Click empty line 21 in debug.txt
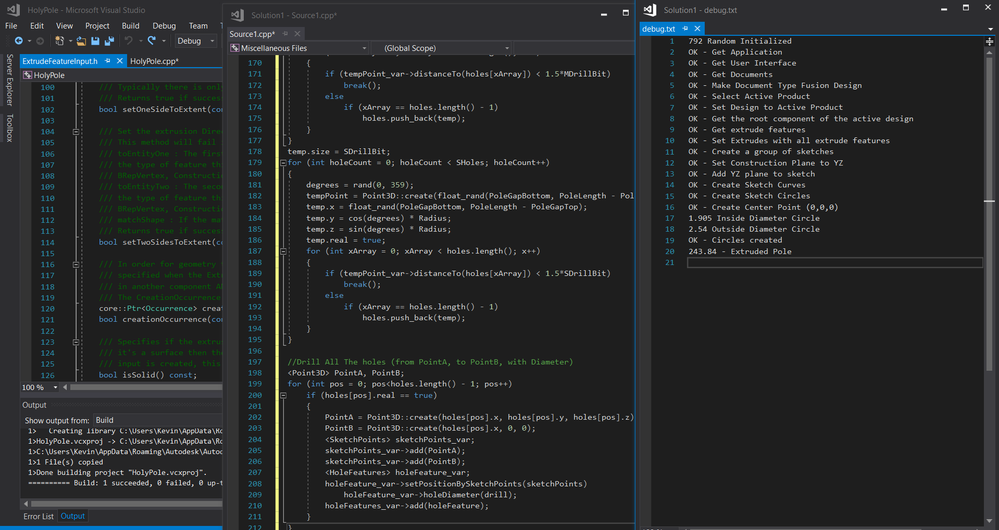The image size is (999, 530). tap(834, 262)
